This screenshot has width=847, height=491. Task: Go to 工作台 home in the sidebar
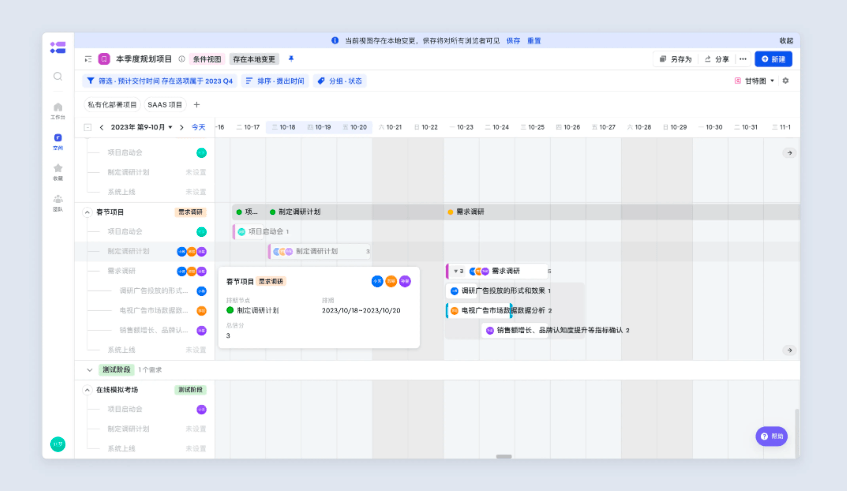[x=58, y=111]
